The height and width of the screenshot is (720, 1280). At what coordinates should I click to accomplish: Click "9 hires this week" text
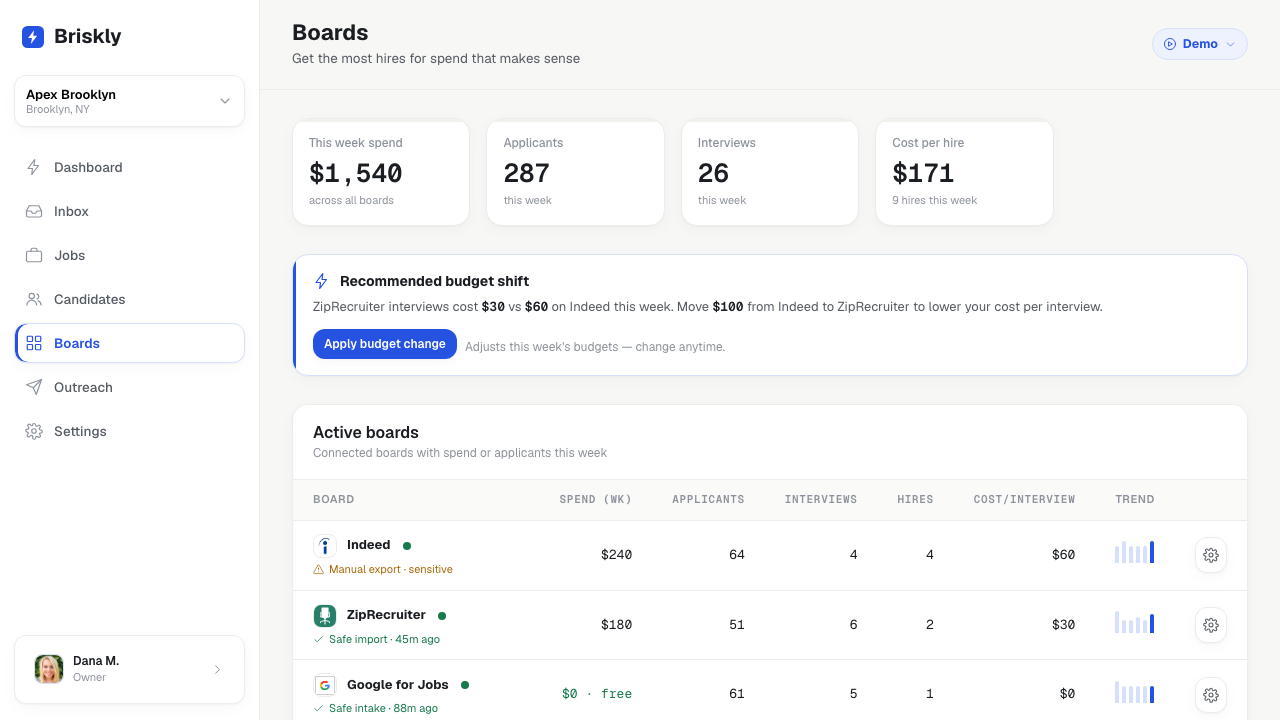935,200
